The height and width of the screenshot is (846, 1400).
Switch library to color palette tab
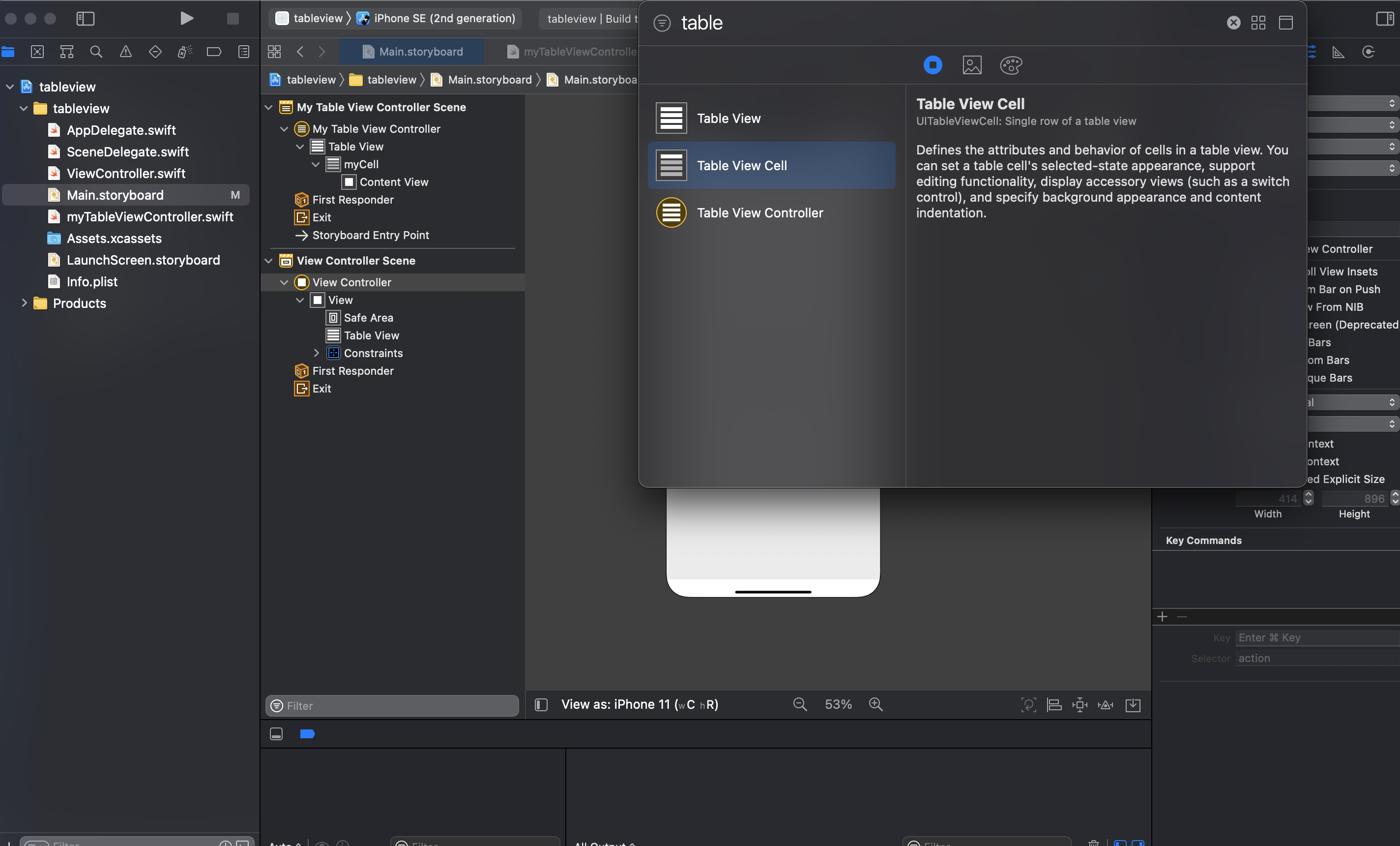coord(1011,65)
